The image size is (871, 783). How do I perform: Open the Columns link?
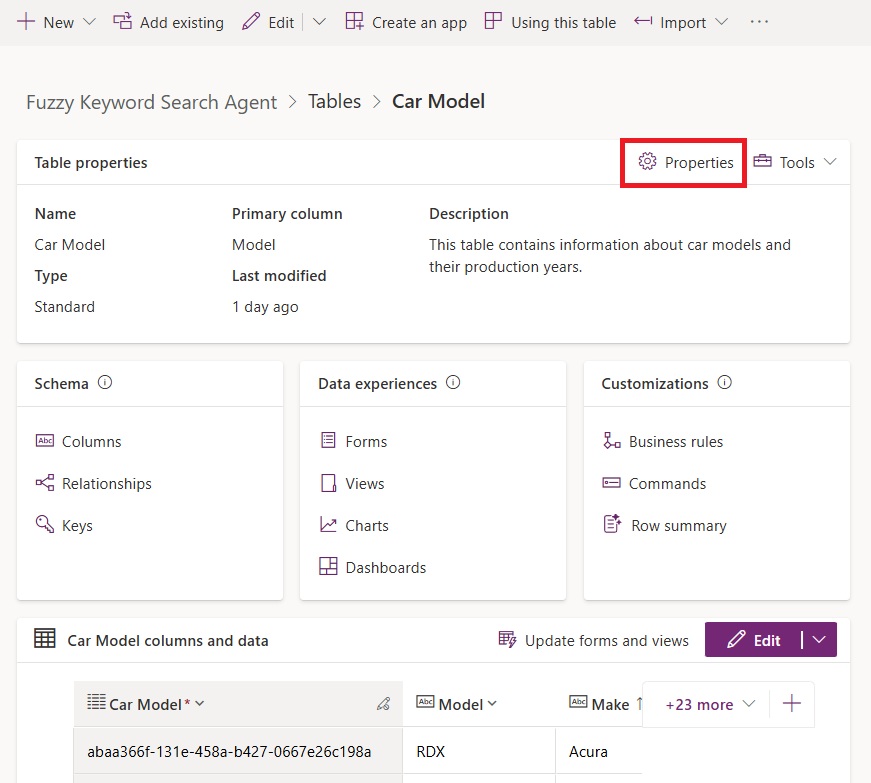(x=91, y=441)
